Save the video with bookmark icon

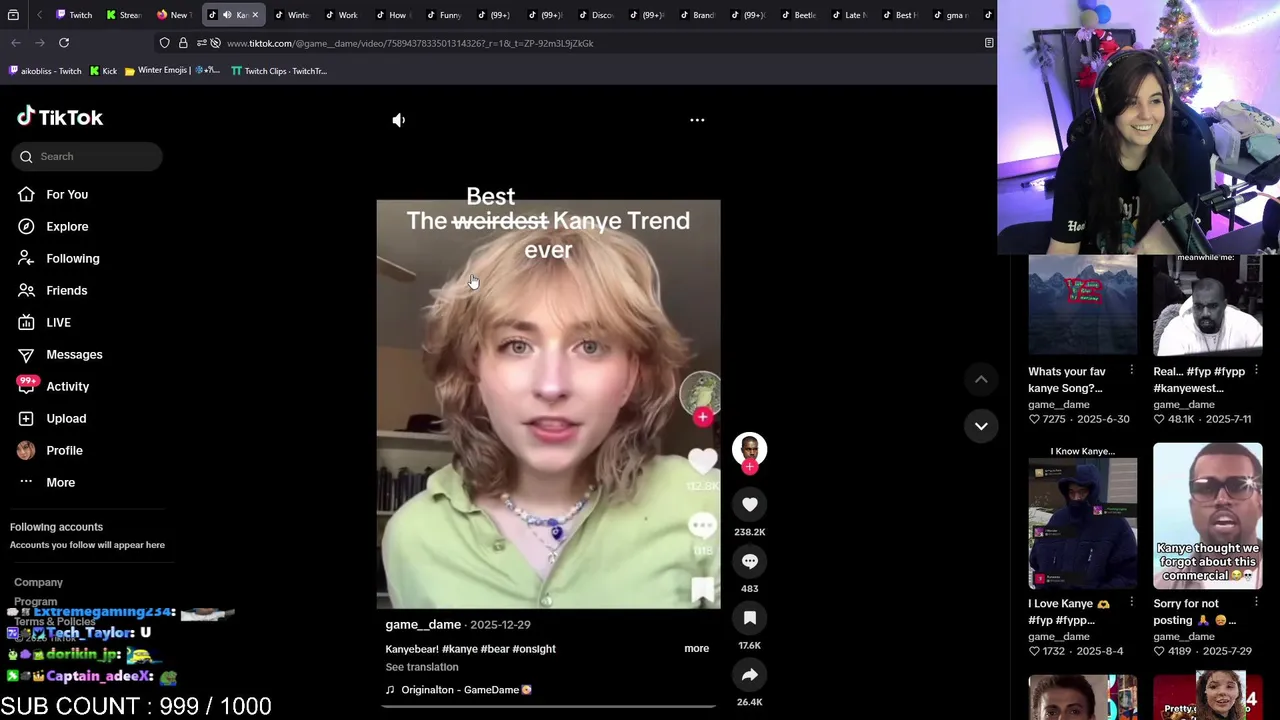(x=749, y=618)
